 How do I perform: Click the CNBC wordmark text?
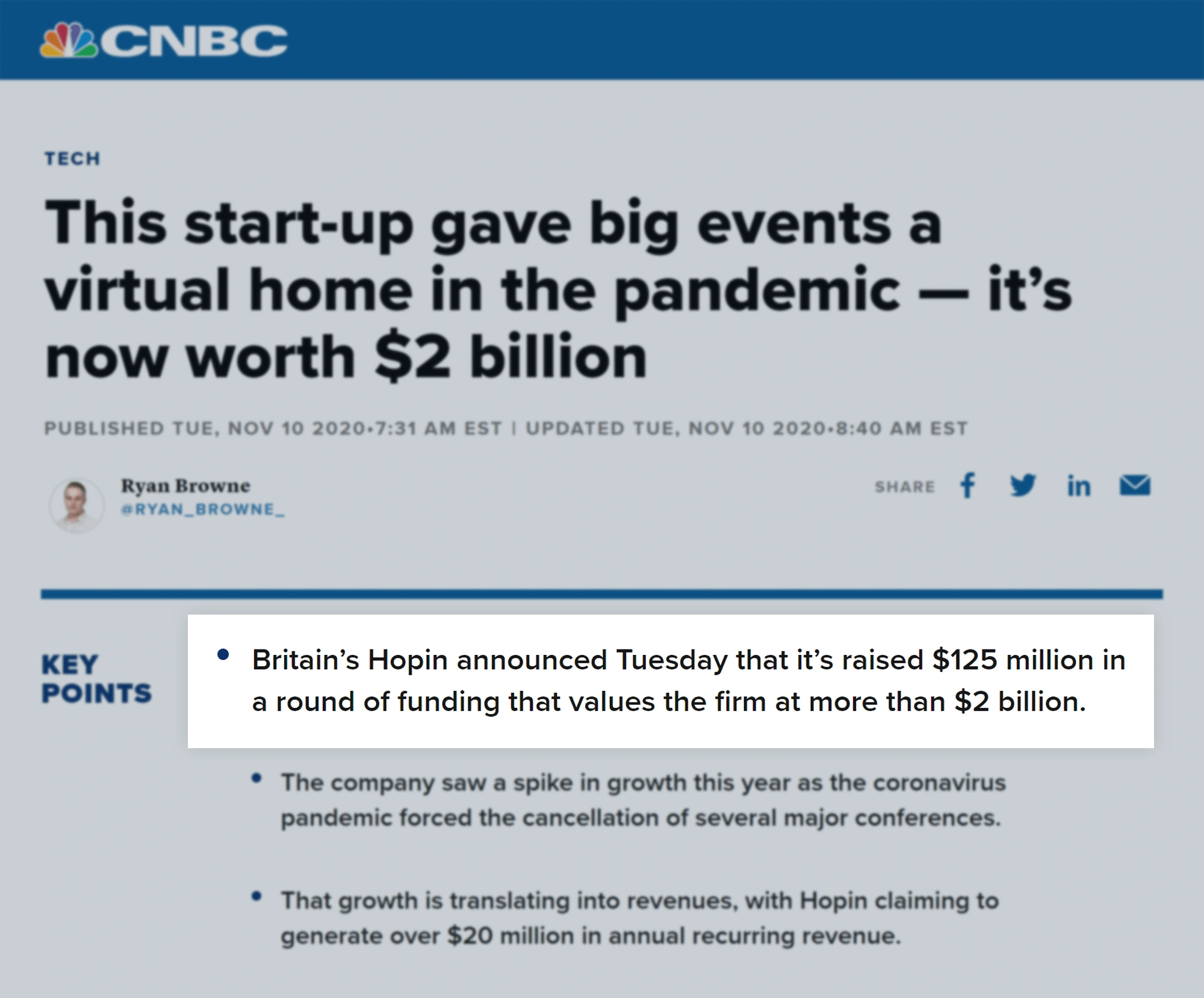[193, 40]
